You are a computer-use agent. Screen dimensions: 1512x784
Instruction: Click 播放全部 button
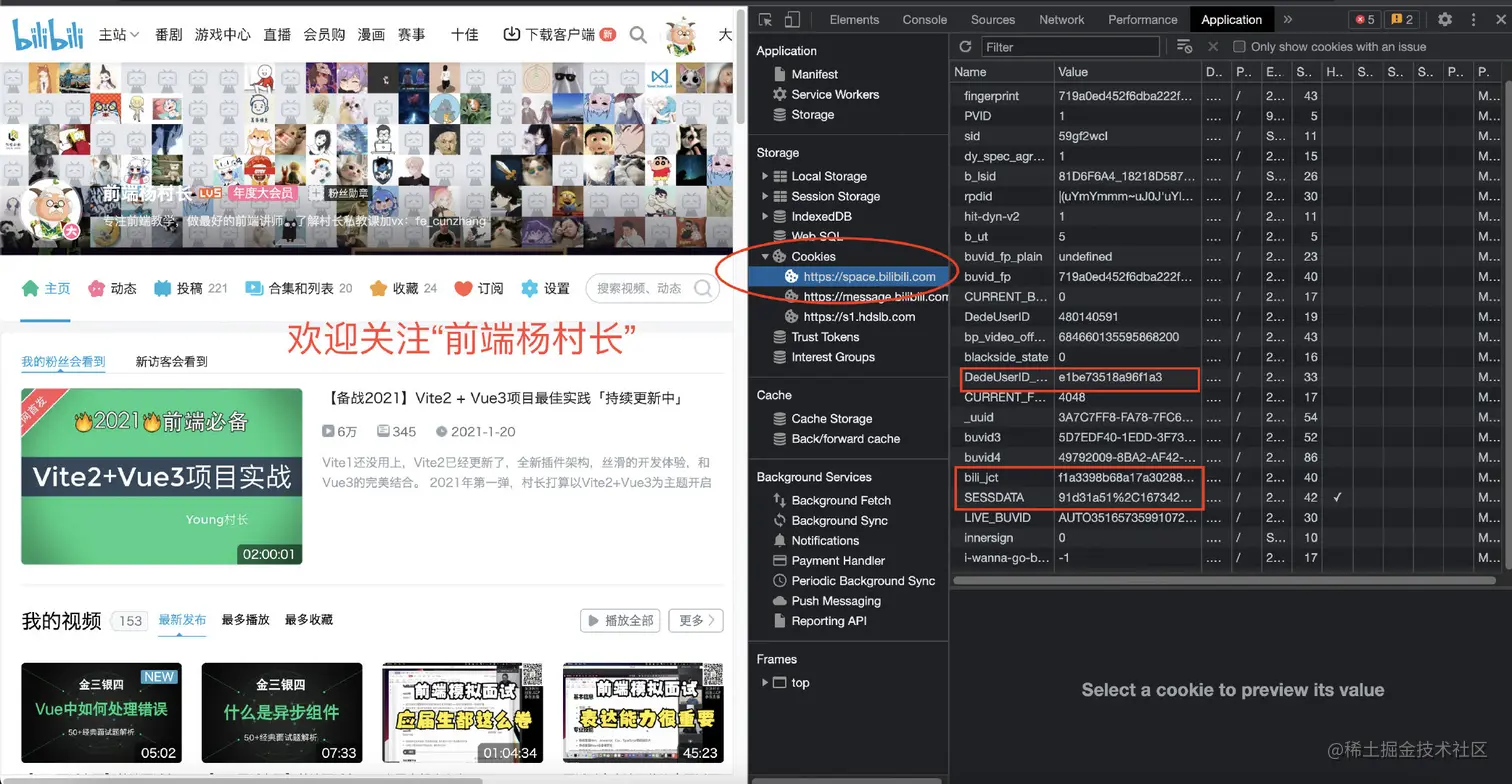[620, 620]
